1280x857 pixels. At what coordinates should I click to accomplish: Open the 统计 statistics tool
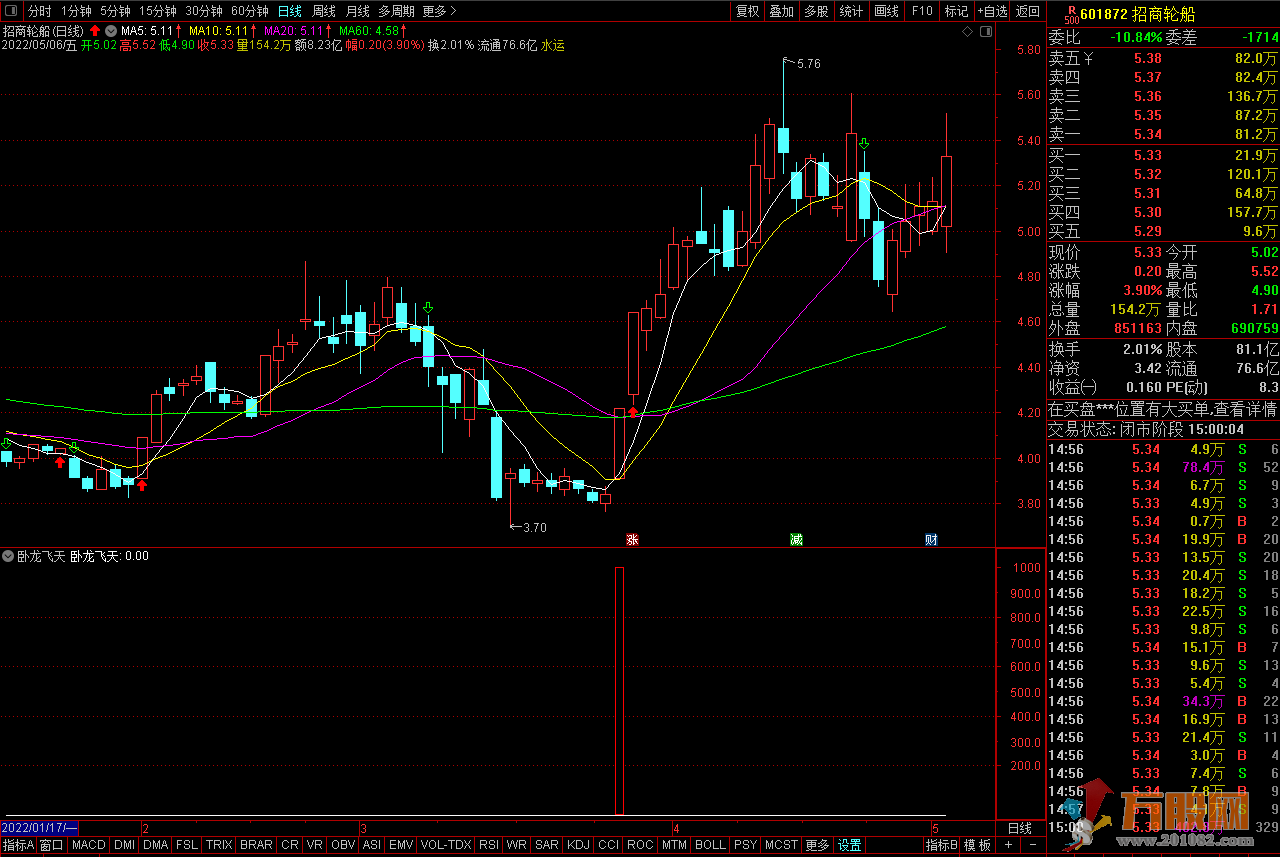(x=851, y=11)
